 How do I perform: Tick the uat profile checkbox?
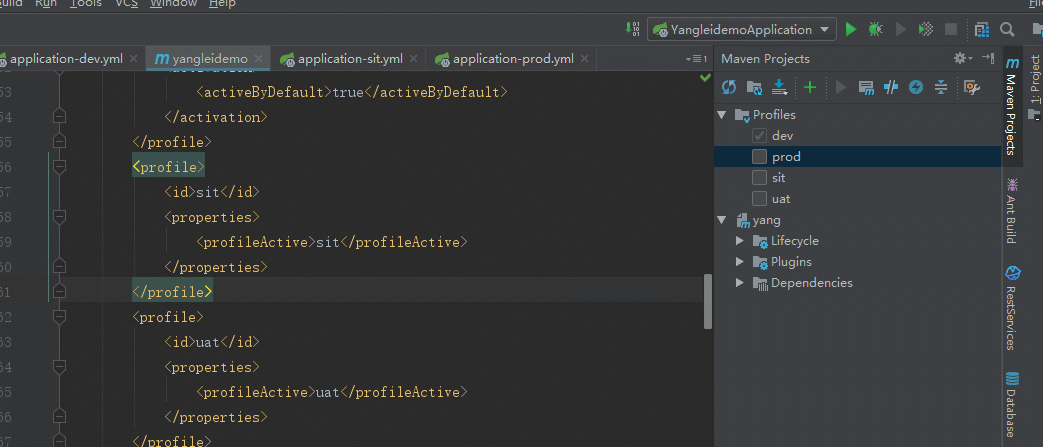(x=759, y=199)
